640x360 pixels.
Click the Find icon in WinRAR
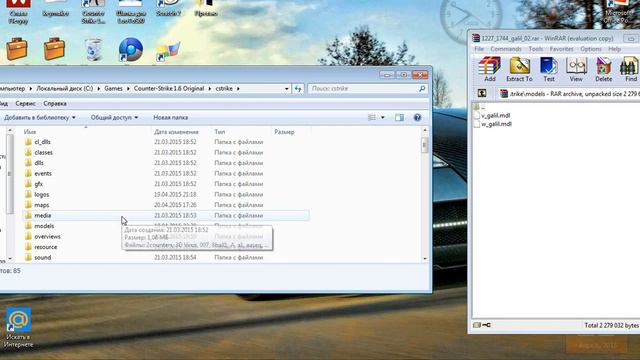pos(630,69)
